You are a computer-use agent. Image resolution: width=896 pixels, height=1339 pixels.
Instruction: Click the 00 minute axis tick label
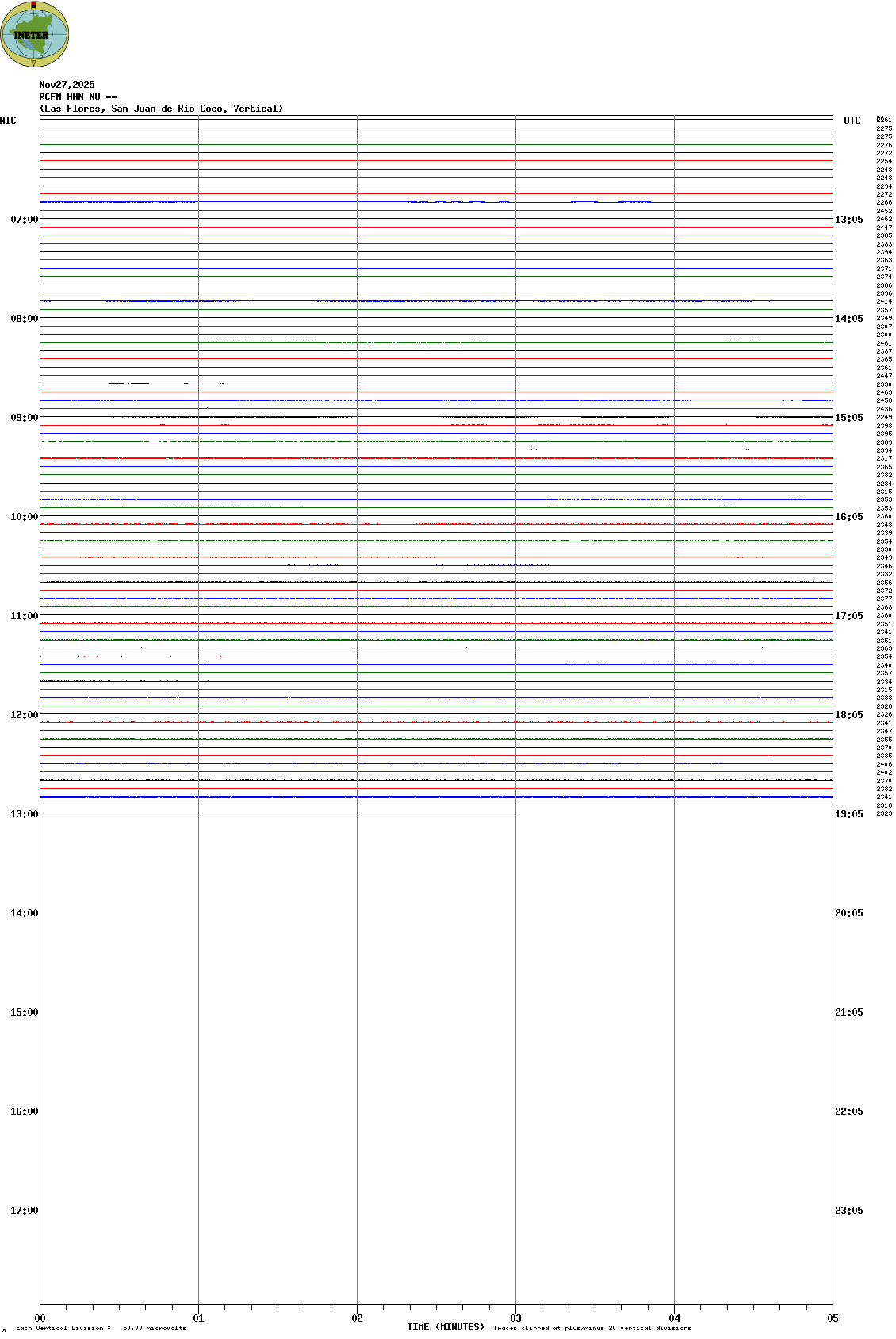40,1318
